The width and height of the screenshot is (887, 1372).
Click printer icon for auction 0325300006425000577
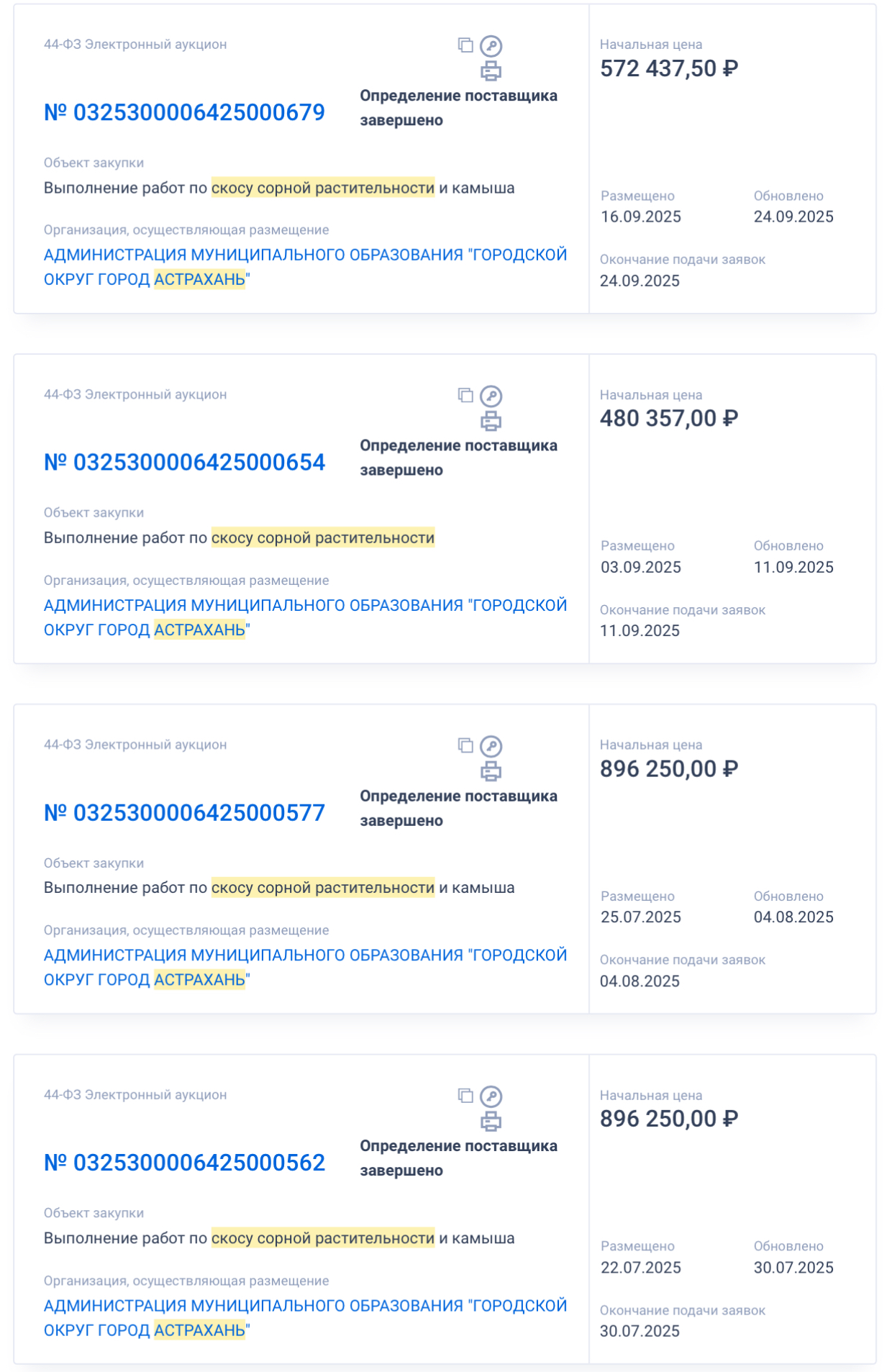(491, 771)
